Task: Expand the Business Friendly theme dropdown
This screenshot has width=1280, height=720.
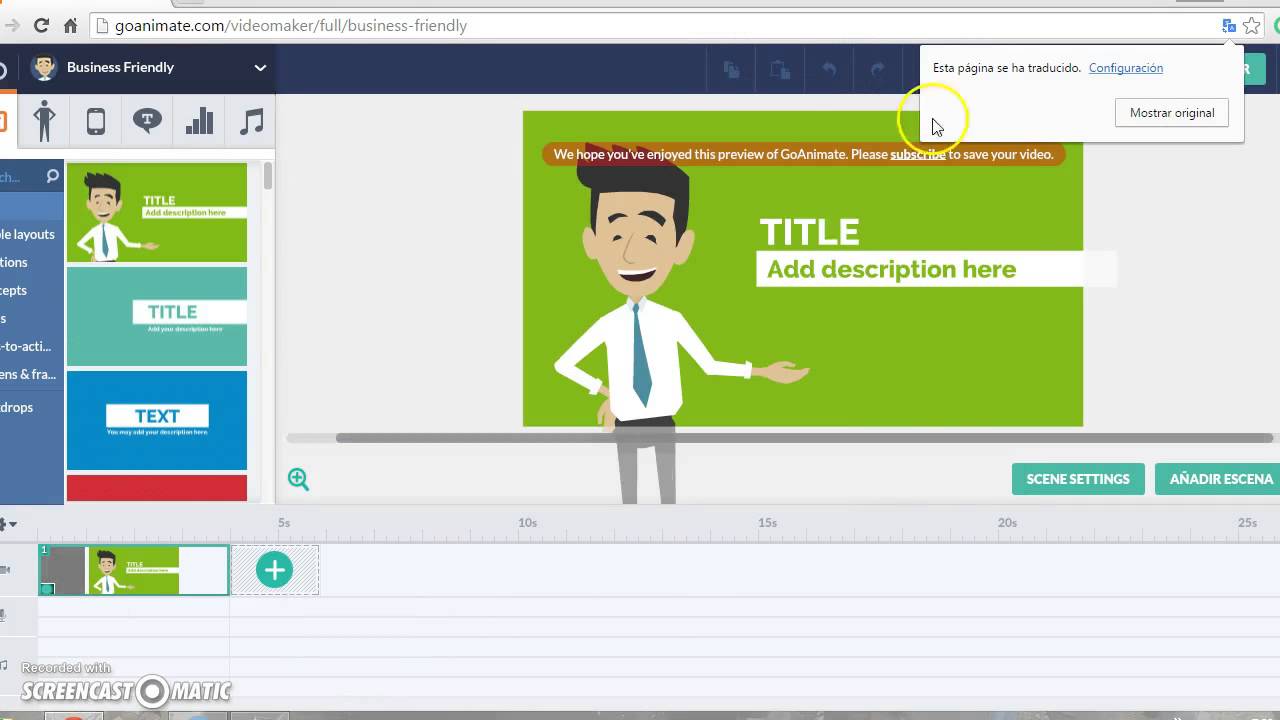Action: pyautogui.click(x=260, y=68)
